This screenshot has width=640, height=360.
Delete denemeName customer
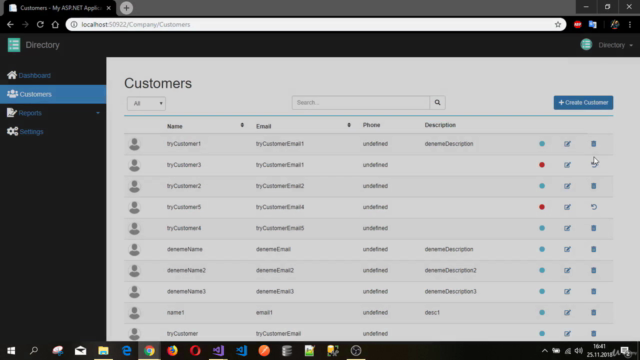coord(593,249)
